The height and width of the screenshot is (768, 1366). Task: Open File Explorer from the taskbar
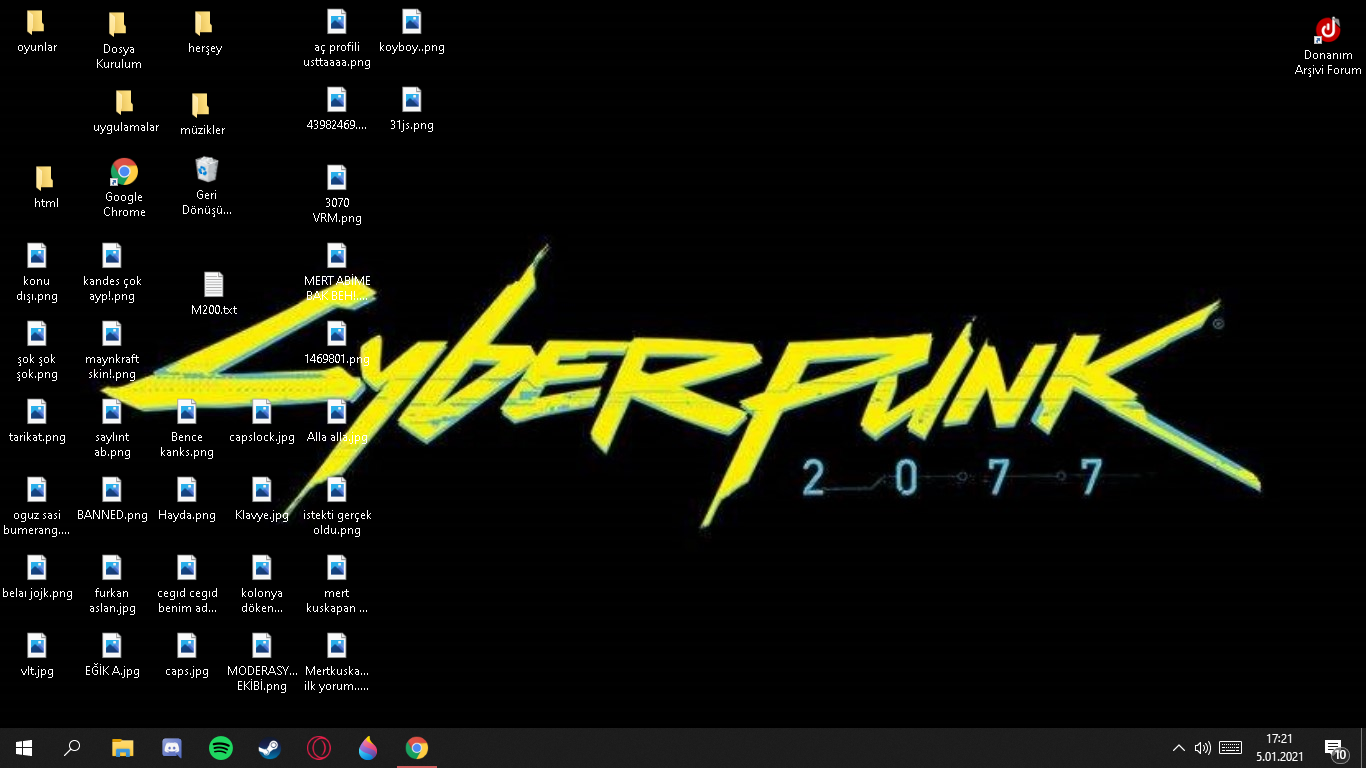(122, 748)
